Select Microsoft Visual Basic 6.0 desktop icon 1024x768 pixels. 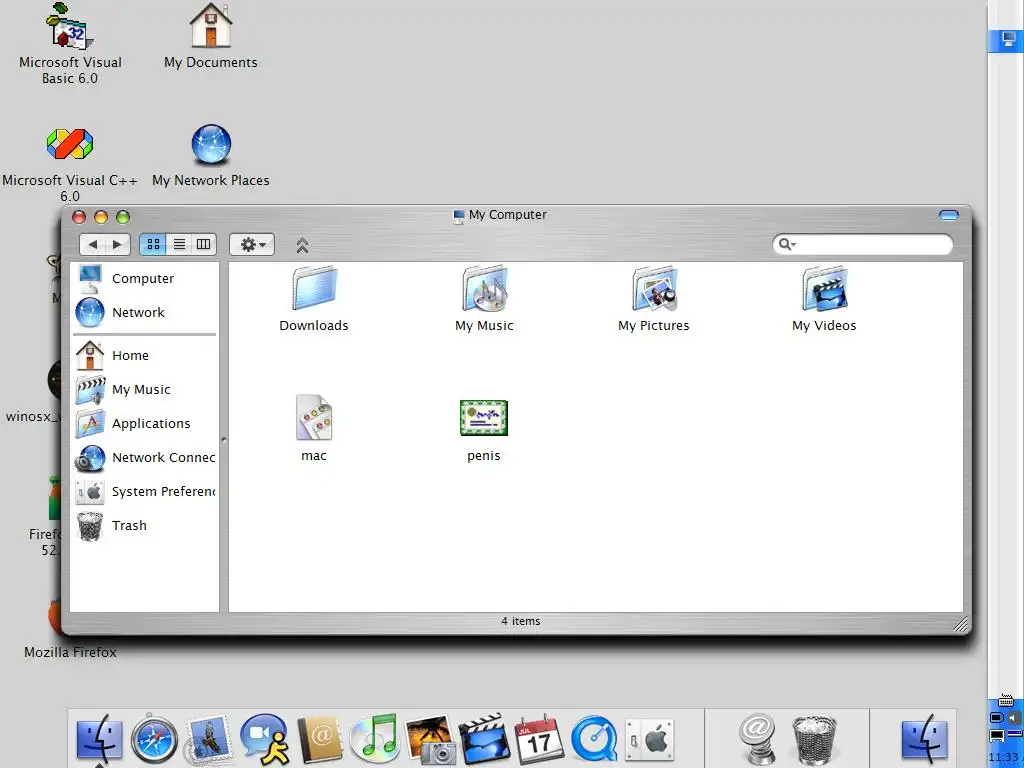pyautogui.click(x=70, y=44)
